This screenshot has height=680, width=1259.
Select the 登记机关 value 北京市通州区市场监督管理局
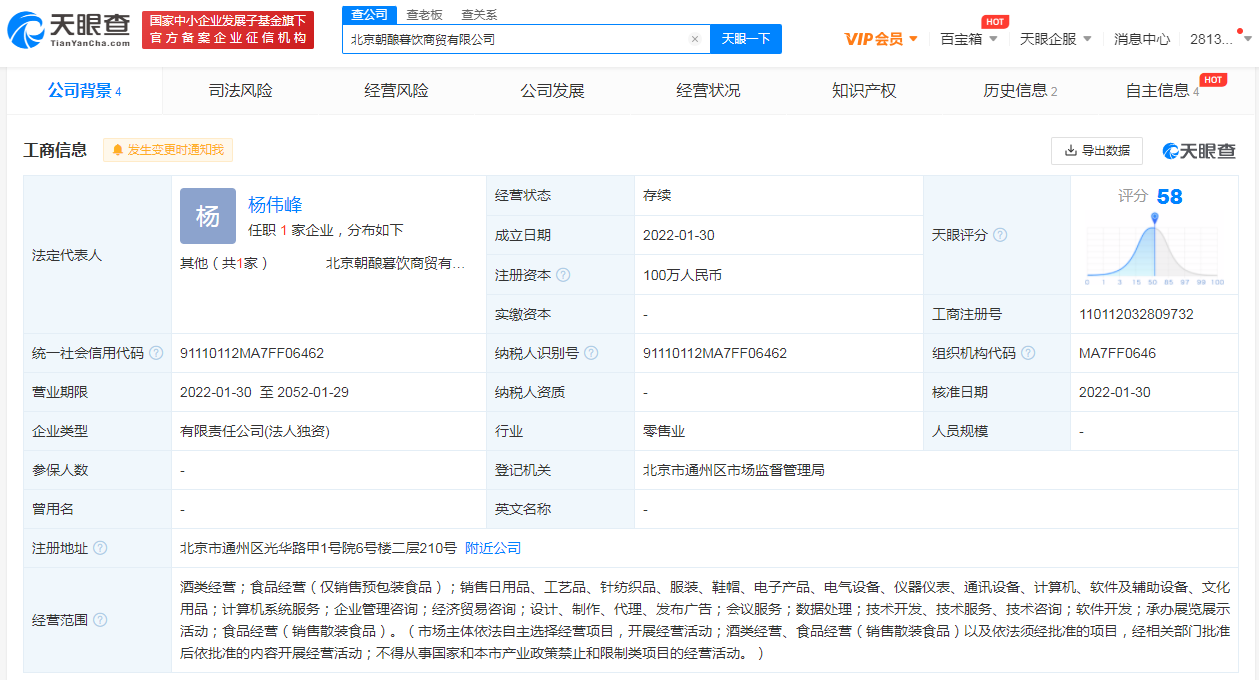pos(734,470)
